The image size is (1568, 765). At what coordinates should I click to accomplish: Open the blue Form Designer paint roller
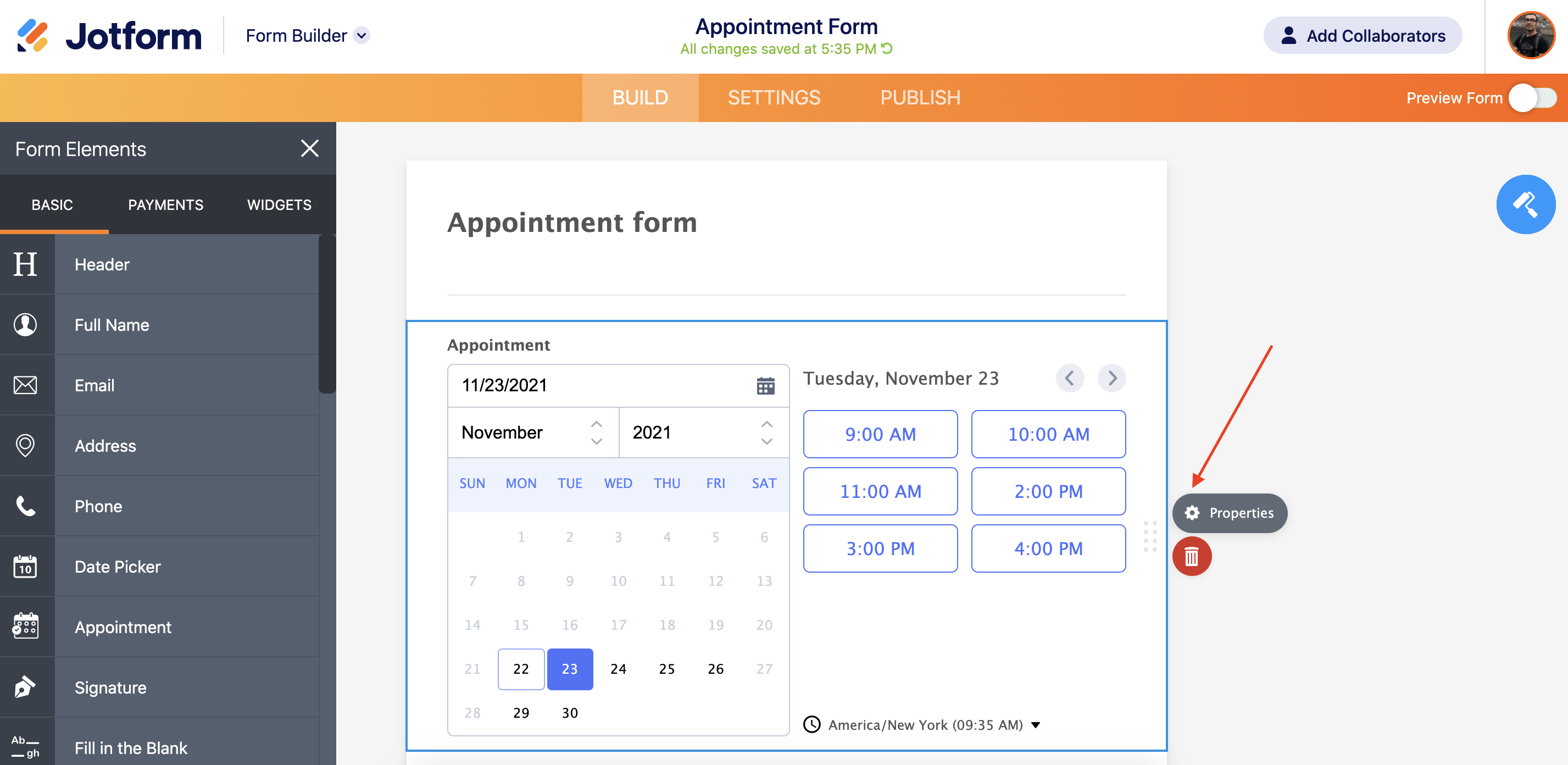tap(1525, 204)
